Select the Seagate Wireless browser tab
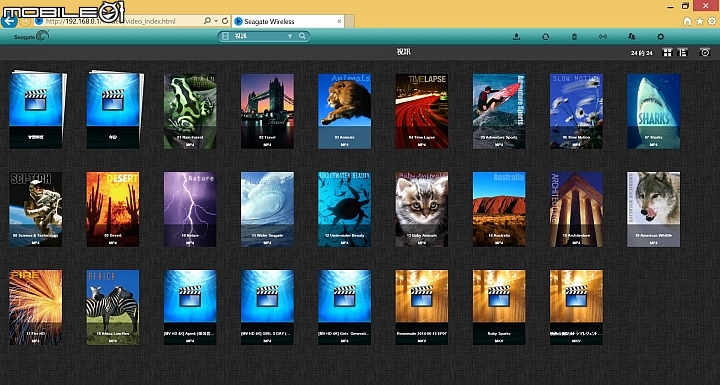Image resolution: width=720 pixels, height=385 pixels. (288, 21)
